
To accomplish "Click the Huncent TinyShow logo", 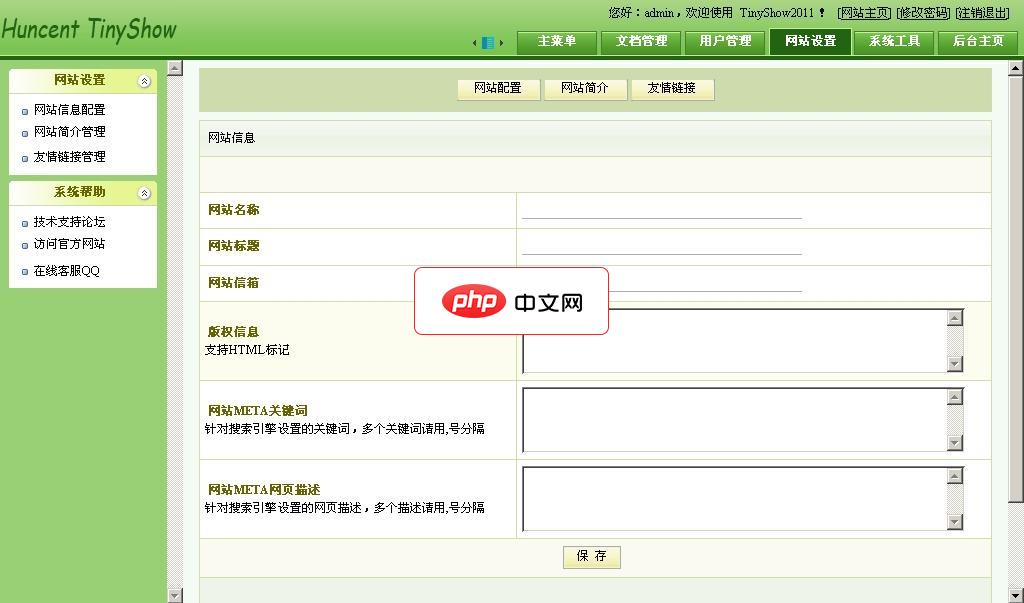I will (89, 29).
